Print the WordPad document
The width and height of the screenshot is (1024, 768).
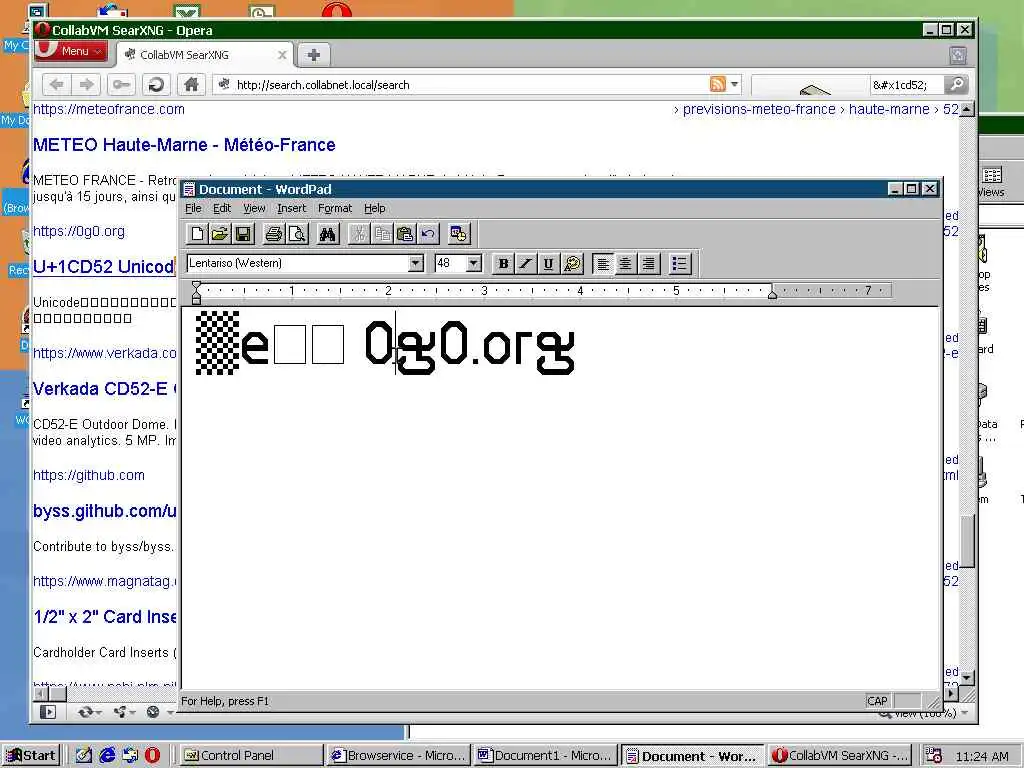(x=274, y=234)
